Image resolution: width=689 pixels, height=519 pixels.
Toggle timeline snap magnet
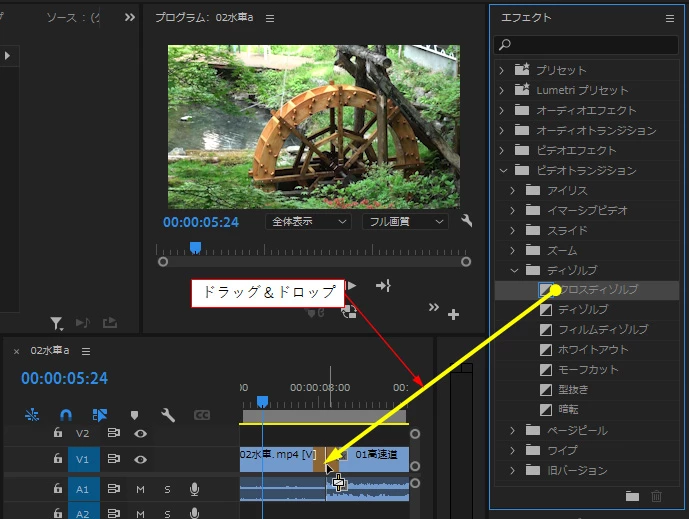(x=66, y=415)
